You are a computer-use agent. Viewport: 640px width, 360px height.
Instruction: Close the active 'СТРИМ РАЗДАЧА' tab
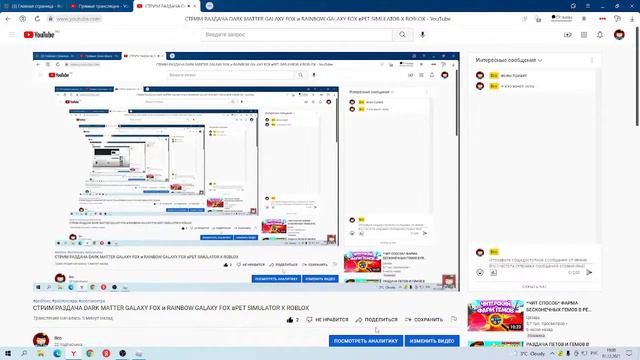coord(195,6)
